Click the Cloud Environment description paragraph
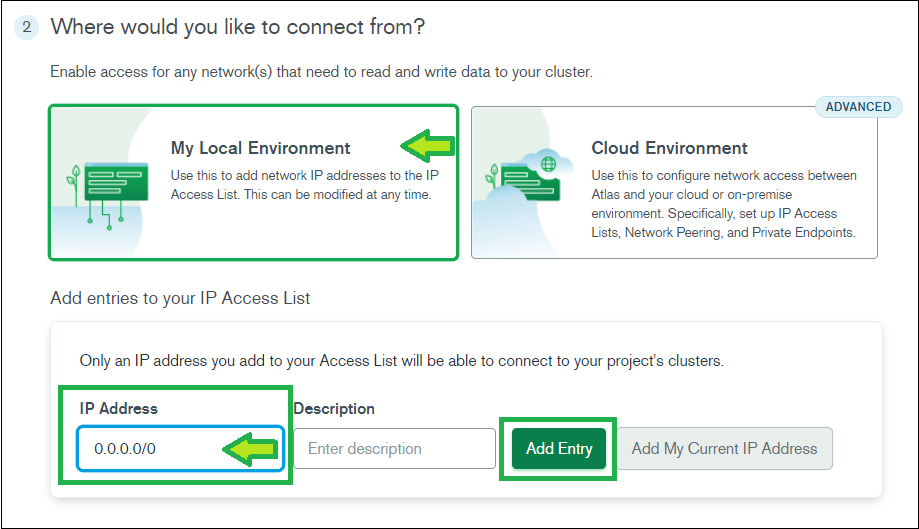 click(724, 204)
